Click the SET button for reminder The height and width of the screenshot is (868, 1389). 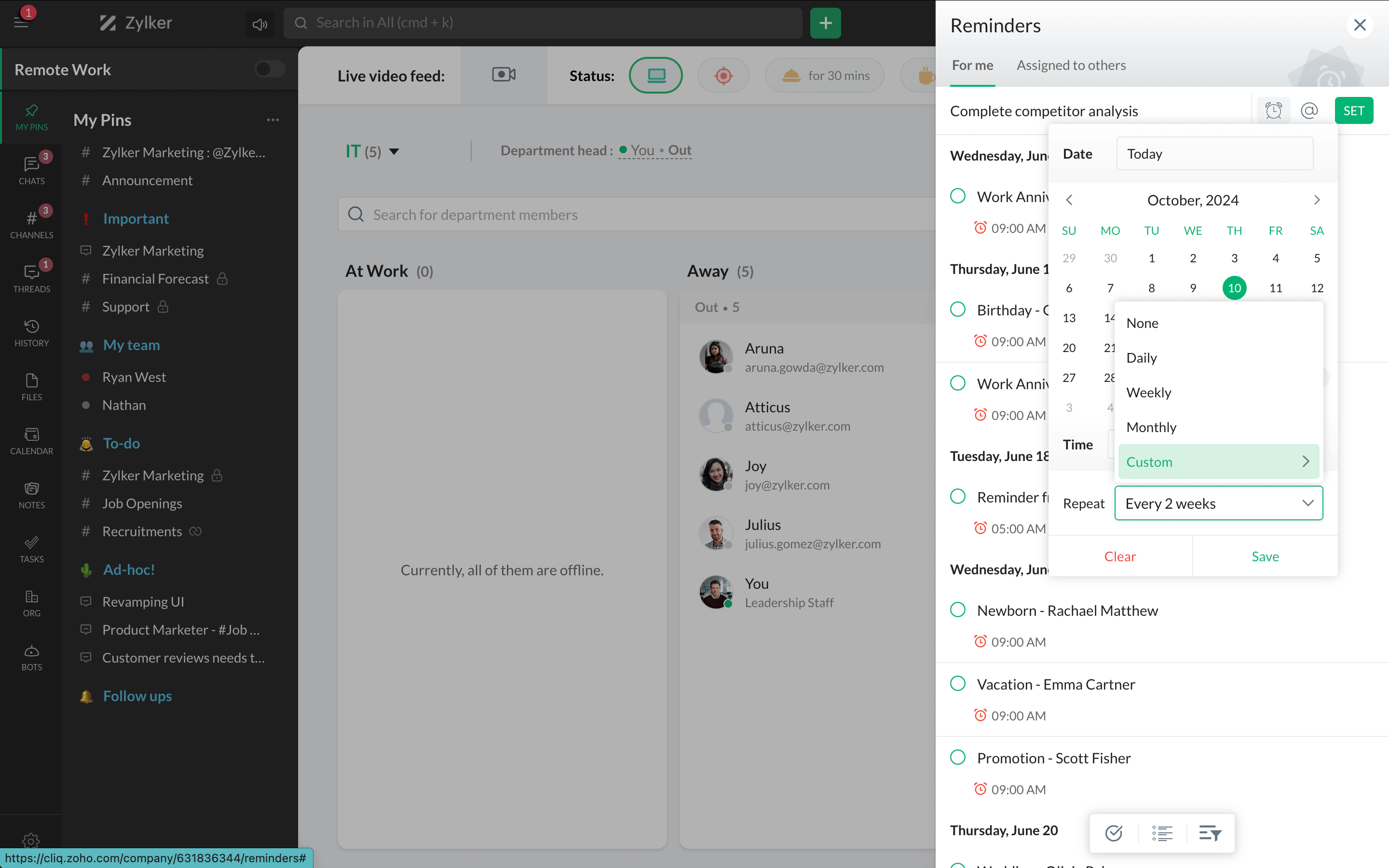click(x=1354, y=110)
